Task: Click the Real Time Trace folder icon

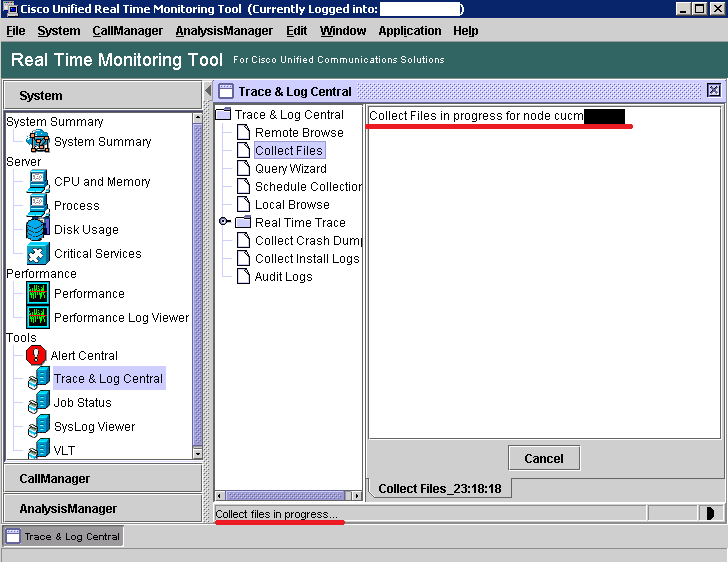Action: click(x=243, y=222)
